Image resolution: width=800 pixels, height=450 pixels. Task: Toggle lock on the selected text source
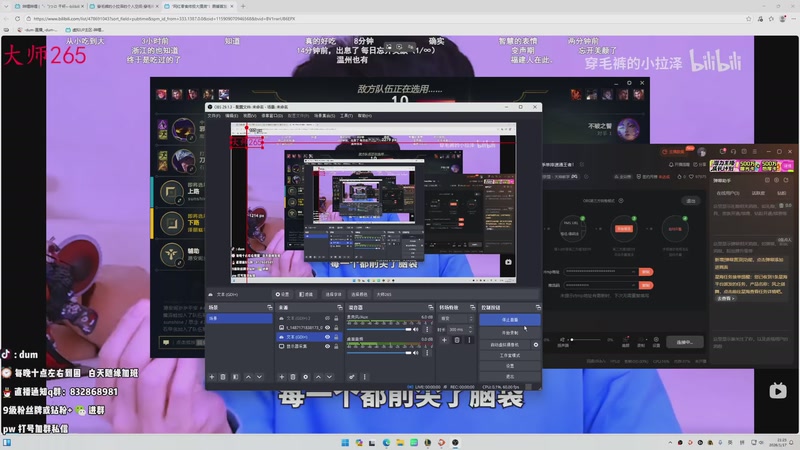coord(336,337)
